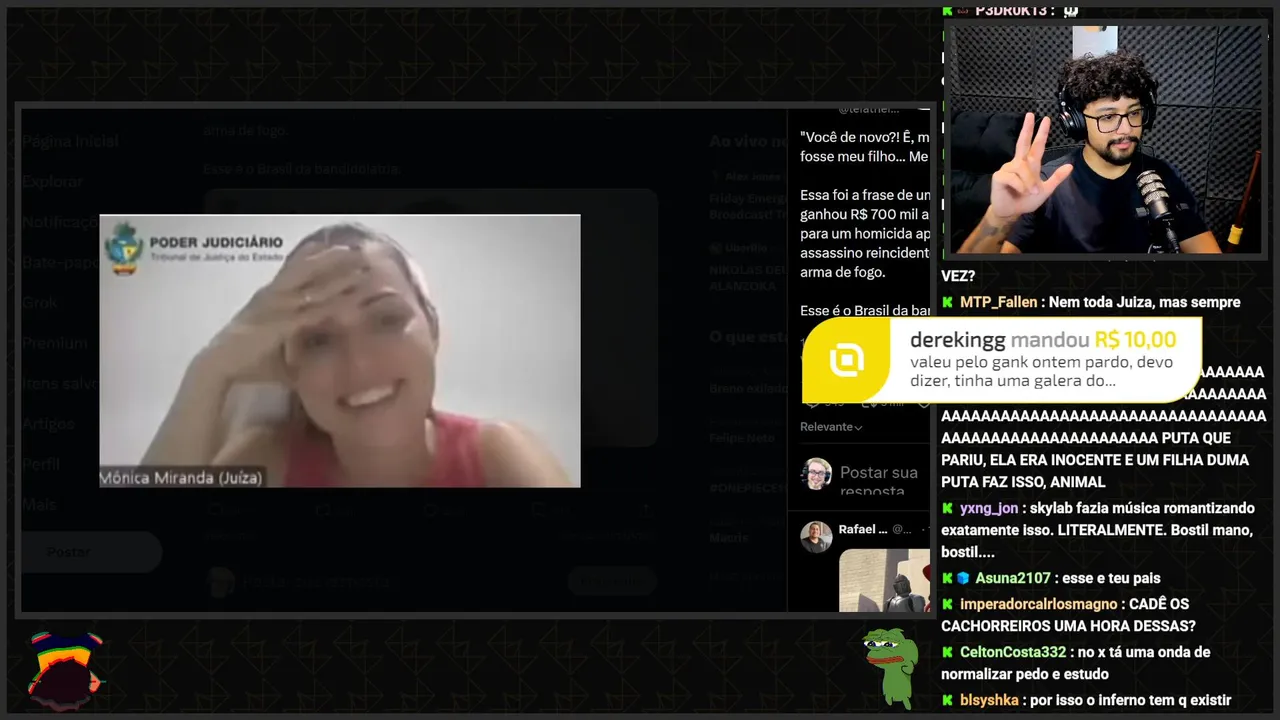
Task: Click the streamer's webcam feed
Action: pos(1105,139)
